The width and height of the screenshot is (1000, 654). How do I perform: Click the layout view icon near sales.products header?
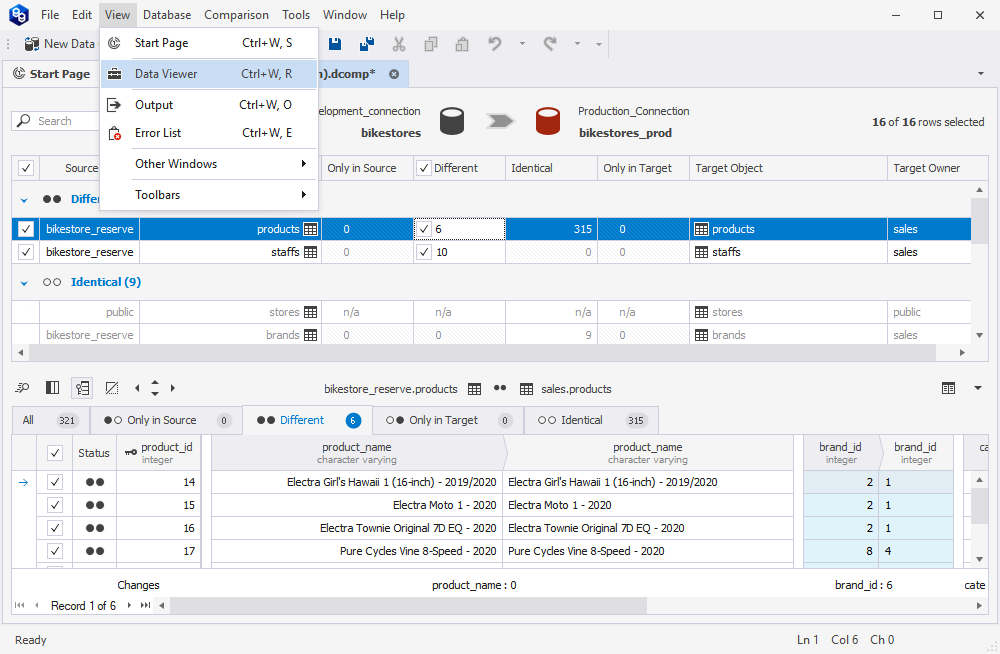tap(948, 388)
